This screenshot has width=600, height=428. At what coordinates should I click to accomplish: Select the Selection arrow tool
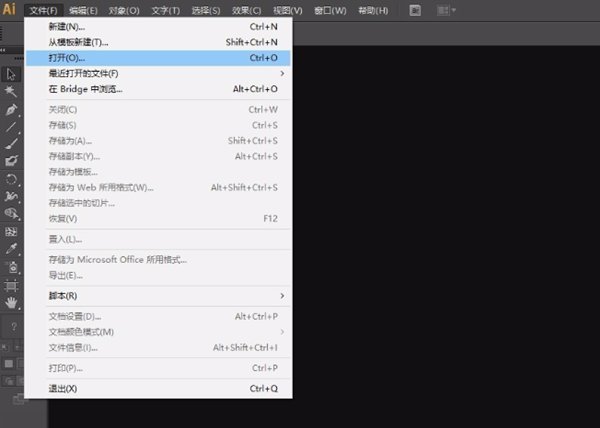tap(11, 74)
